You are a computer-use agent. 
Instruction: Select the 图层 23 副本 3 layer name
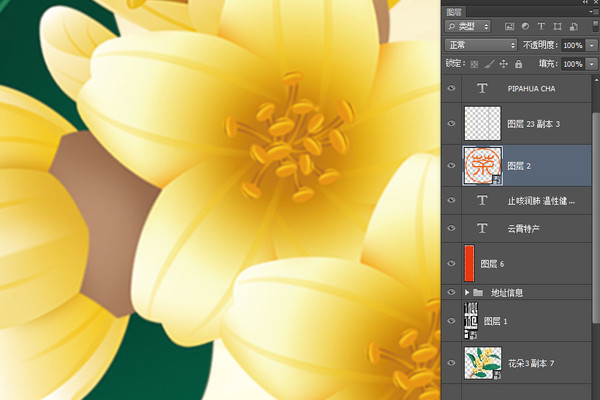[533, 124]
